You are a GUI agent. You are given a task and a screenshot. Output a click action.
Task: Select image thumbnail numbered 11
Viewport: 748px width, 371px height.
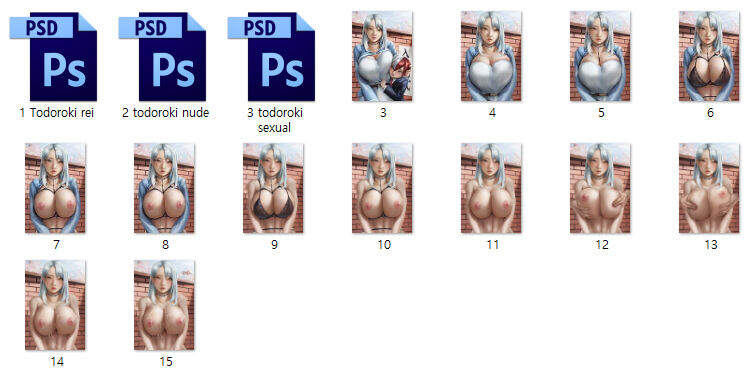[491, 188]
